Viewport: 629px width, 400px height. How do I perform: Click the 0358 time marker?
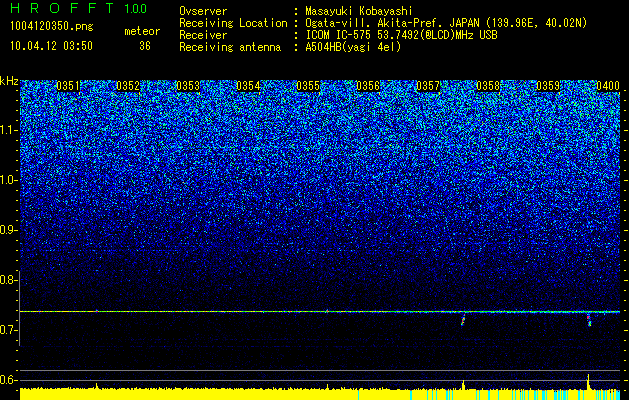click(x=488, y=86)
